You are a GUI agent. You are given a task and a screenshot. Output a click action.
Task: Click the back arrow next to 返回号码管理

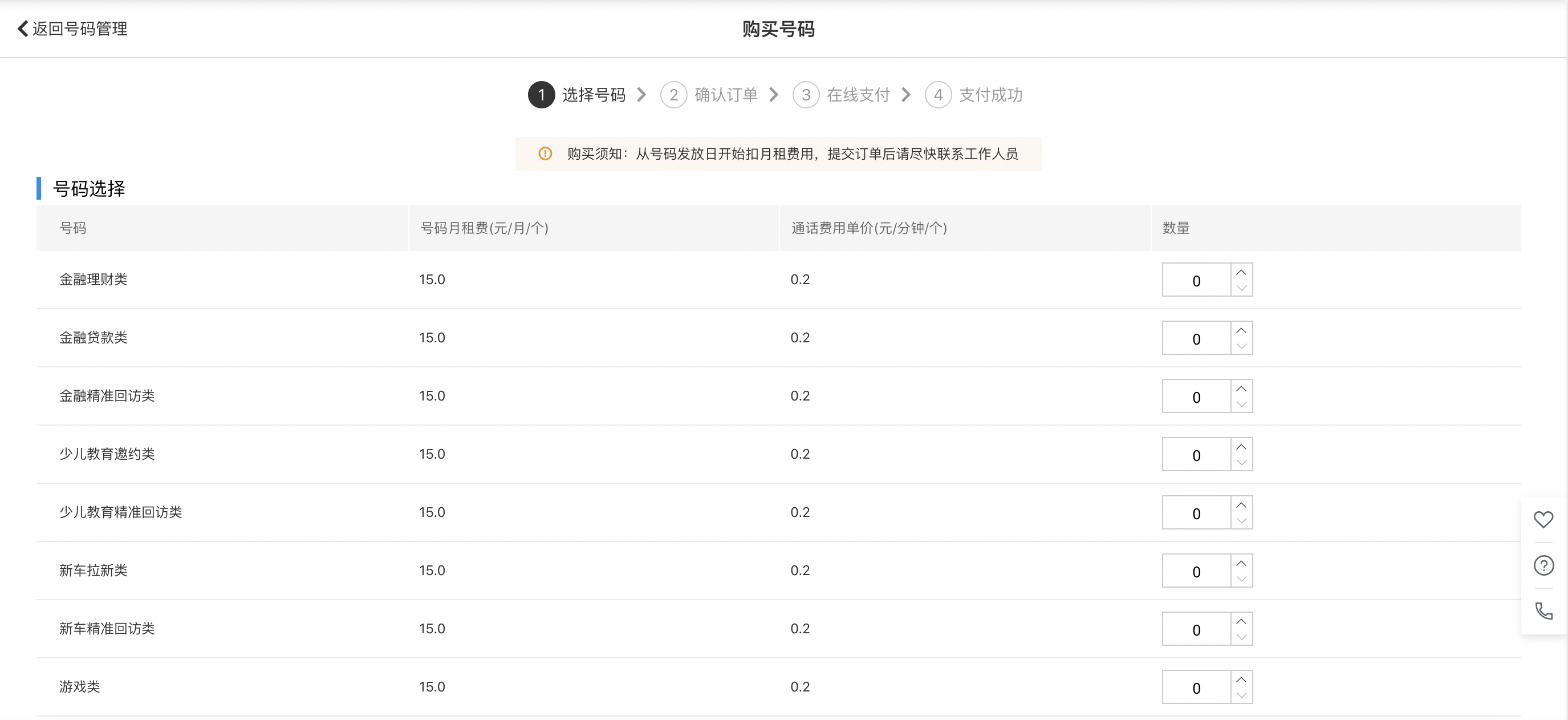[22, 29]
